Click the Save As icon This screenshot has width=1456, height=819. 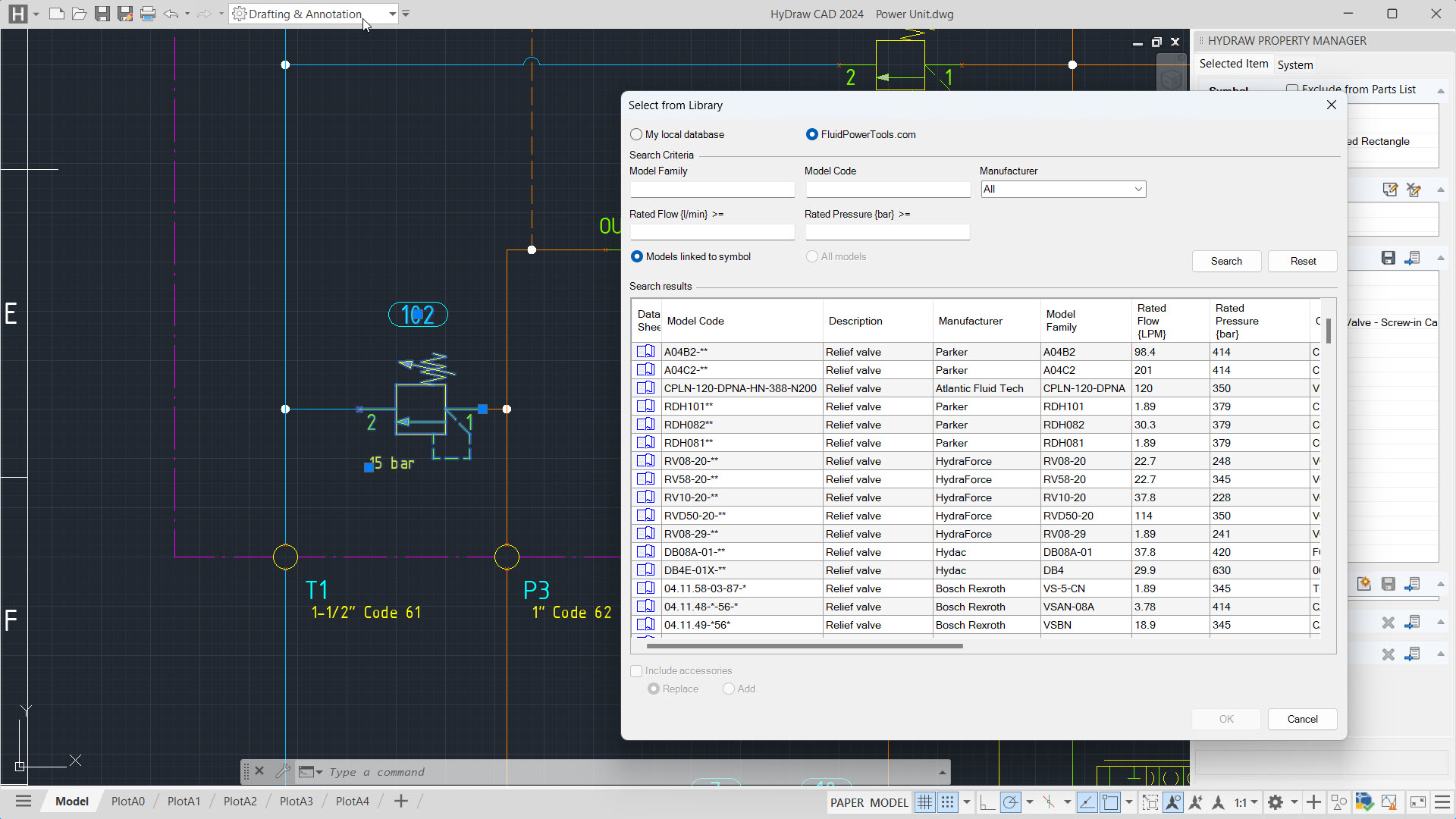pos(125,14)
